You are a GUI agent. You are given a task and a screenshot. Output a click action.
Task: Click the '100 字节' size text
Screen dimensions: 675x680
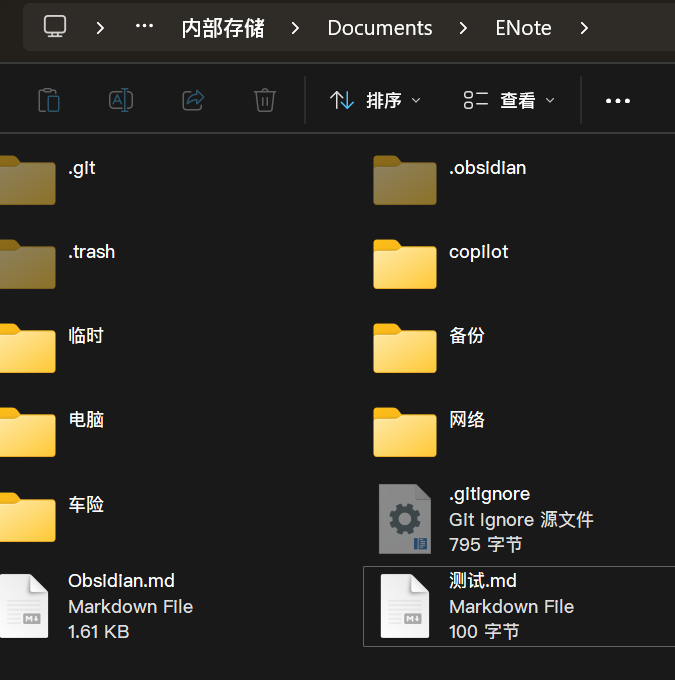484,632
